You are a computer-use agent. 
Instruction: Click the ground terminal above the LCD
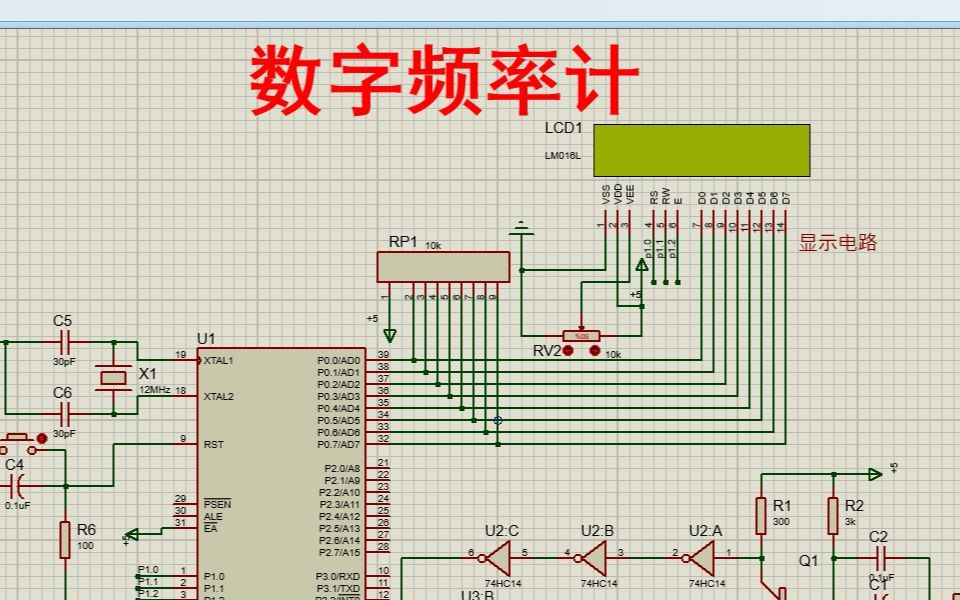[519, 226]
